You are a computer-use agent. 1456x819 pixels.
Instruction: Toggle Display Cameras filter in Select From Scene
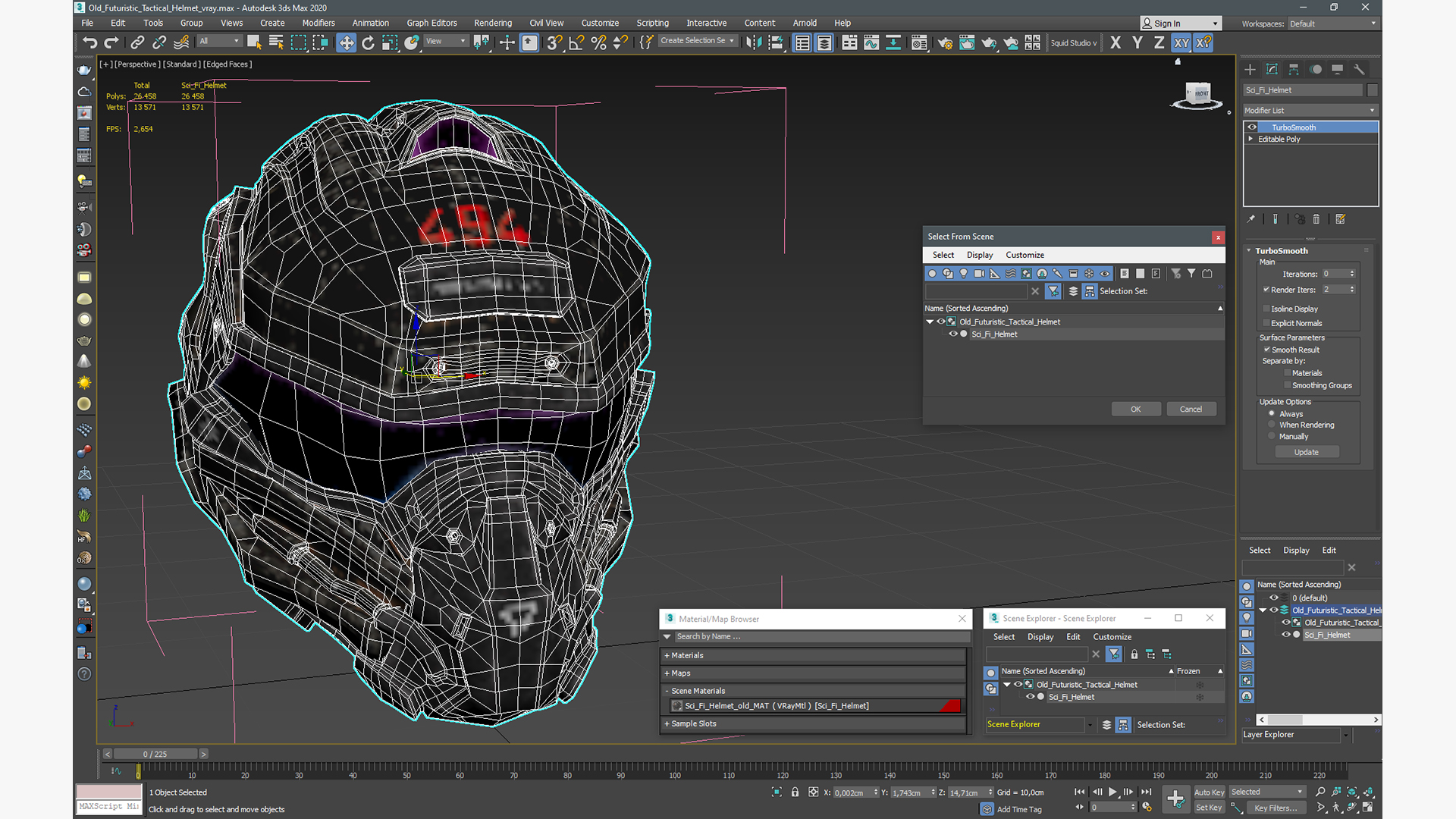(x=979, y=274)
